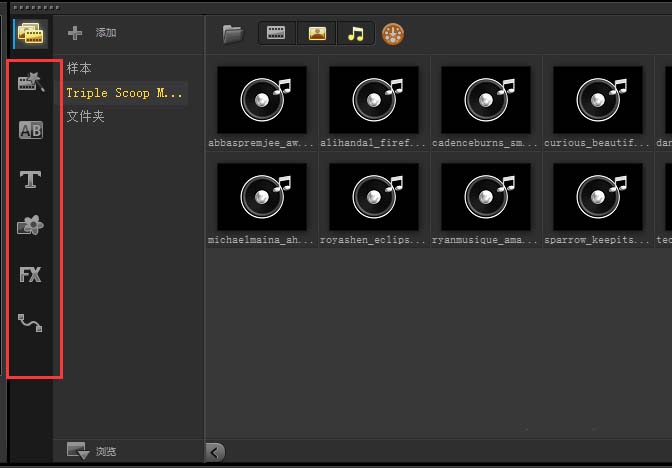
Task: Open the FX Filters panel
Action: (x=30, y=274)
